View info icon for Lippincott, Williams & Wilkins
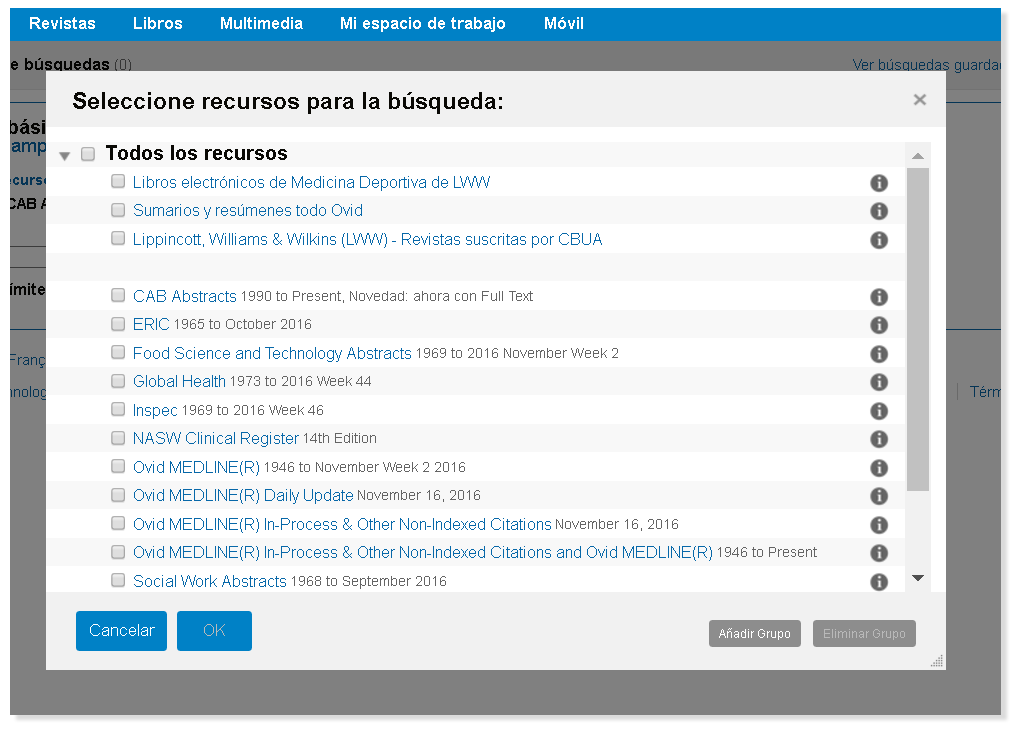Image resolution: width=1017 pixels, height=730 pixels. [878, 240]
